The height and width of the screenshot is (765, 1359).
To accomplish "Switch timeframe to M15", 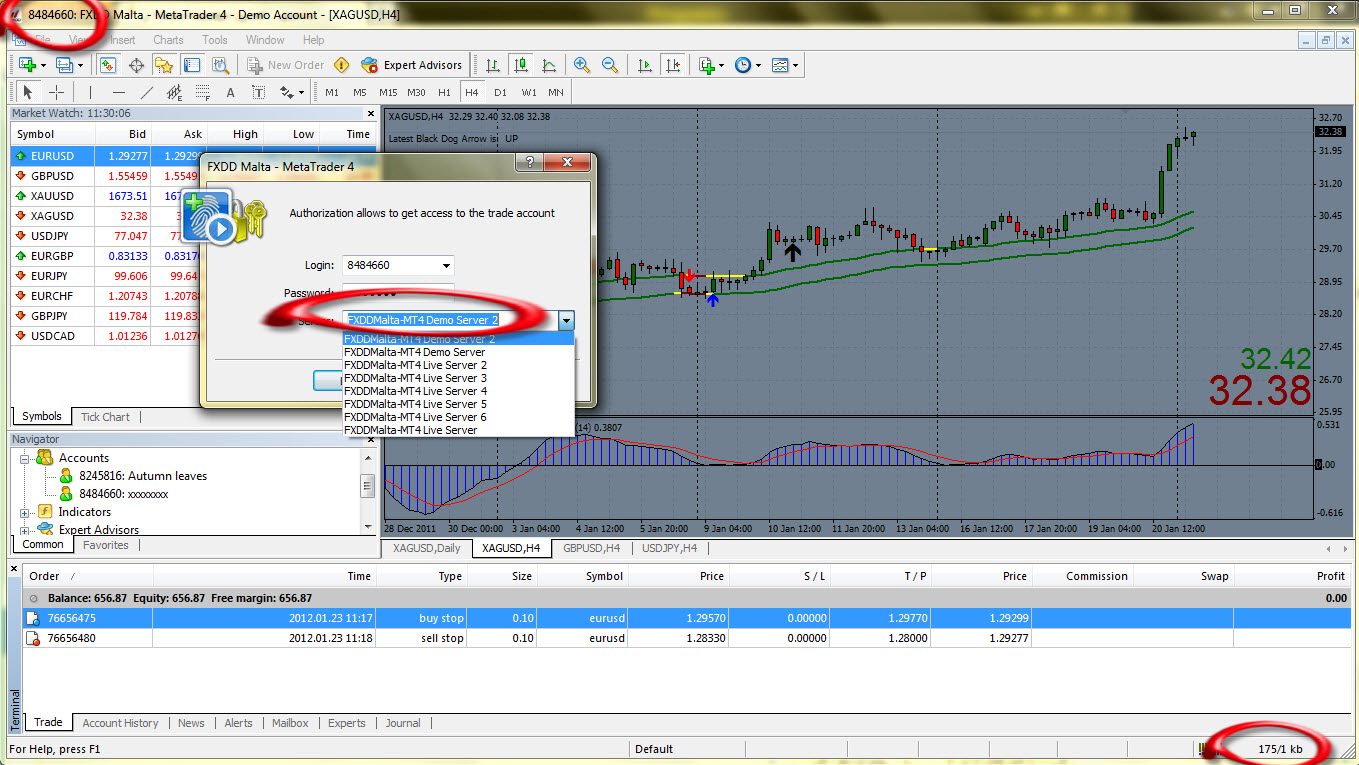I will (x=388, y=92).
